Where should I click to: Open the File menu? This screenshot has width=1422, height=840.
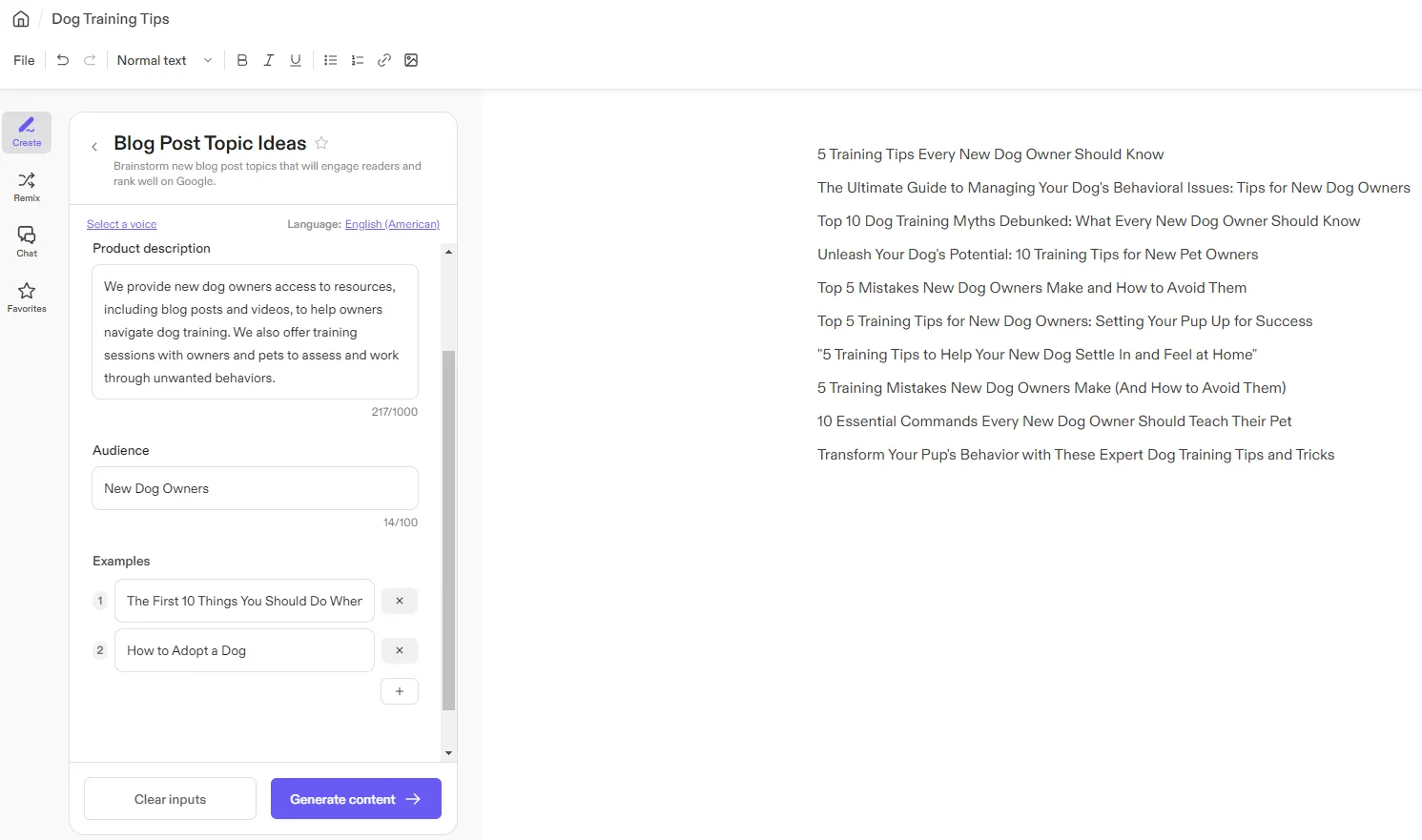tap(24, 60)
